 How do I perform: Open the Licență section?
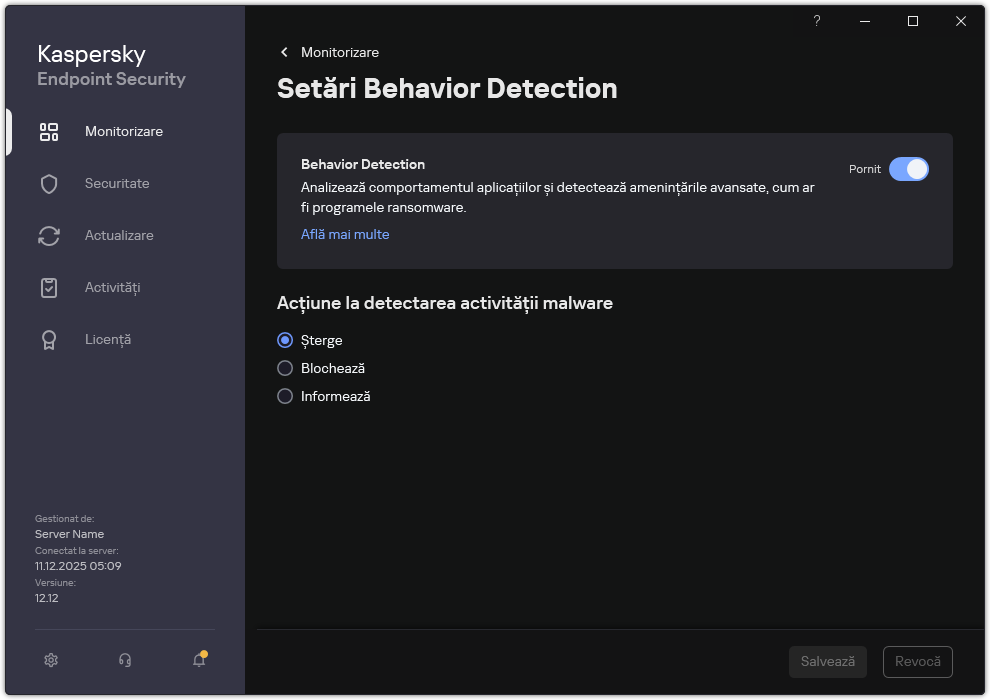click(x=108, y=339)
